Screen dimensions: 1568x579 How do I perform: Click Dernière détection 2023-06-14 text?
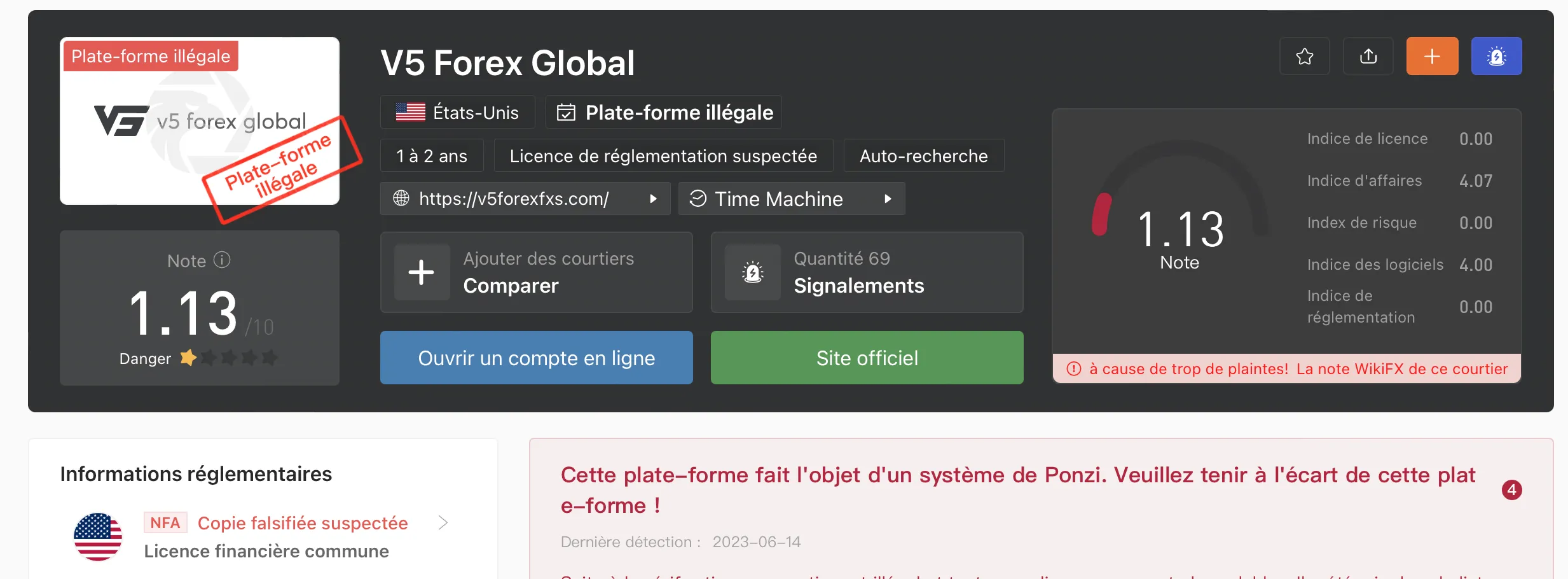point(681,541)
